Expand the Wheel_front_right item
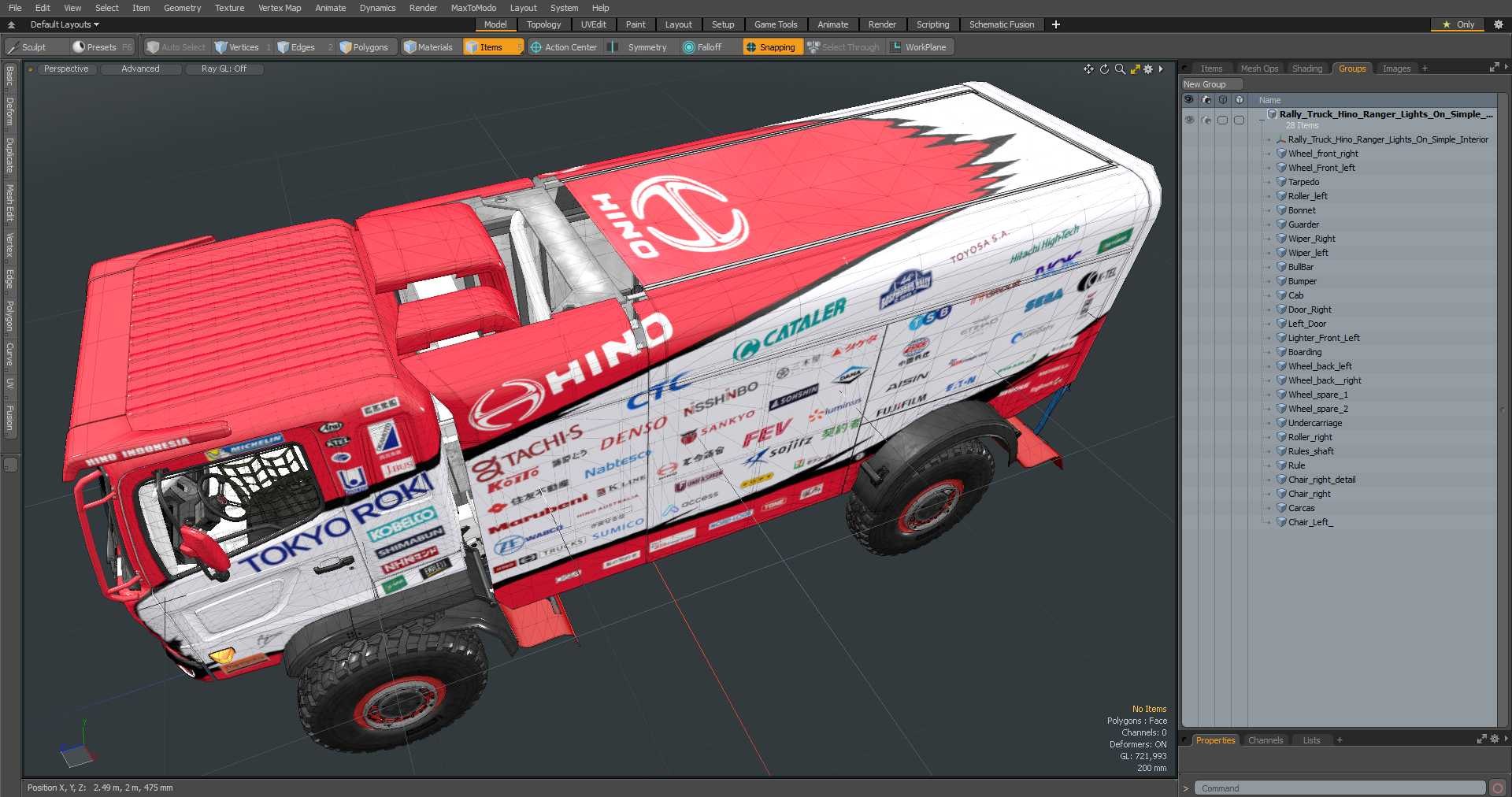Viewport: 1512px width, 797px height. (x=1269, y=154)
